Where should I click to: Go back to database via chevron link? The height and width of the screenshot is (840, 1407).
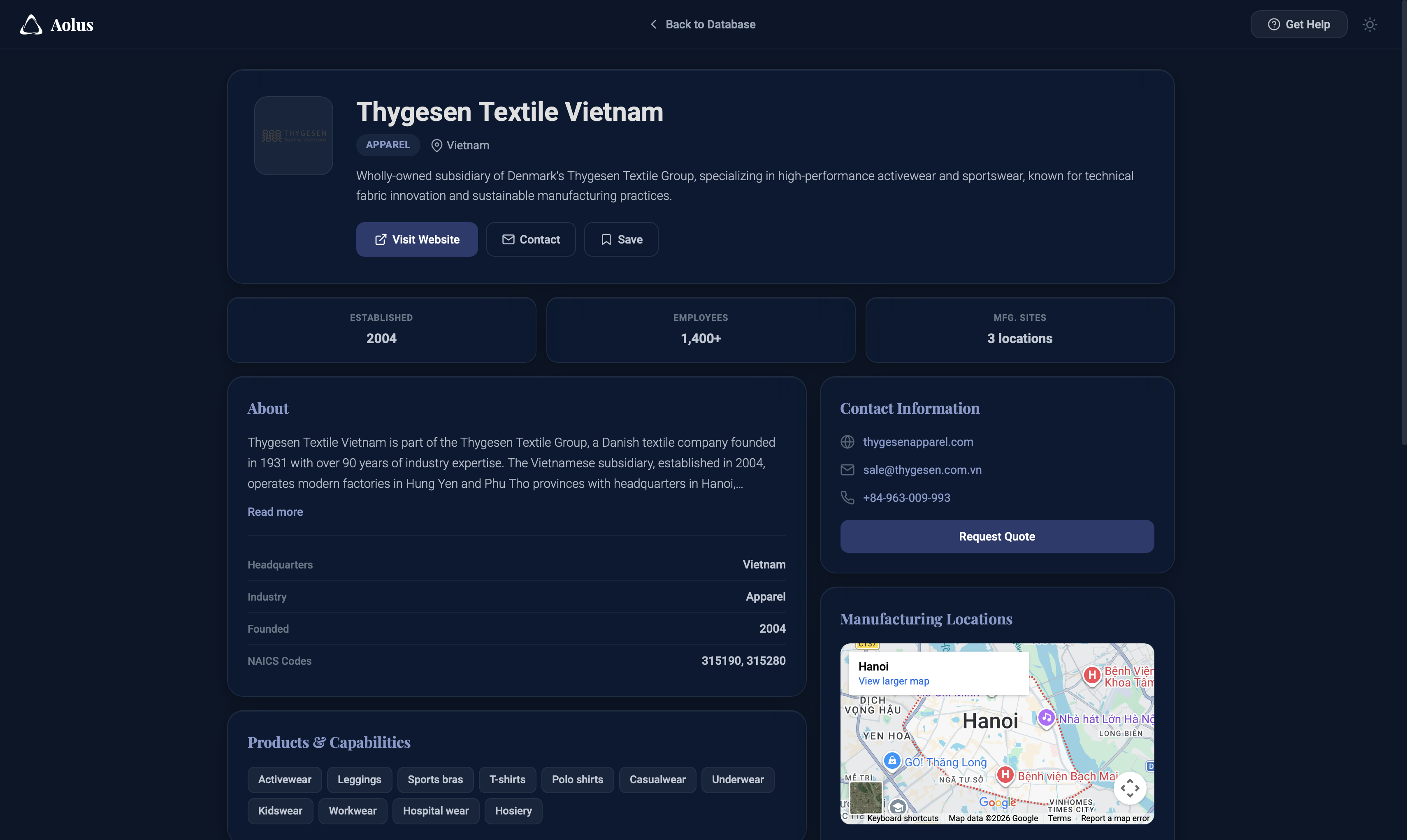click(x=702, y=24)
